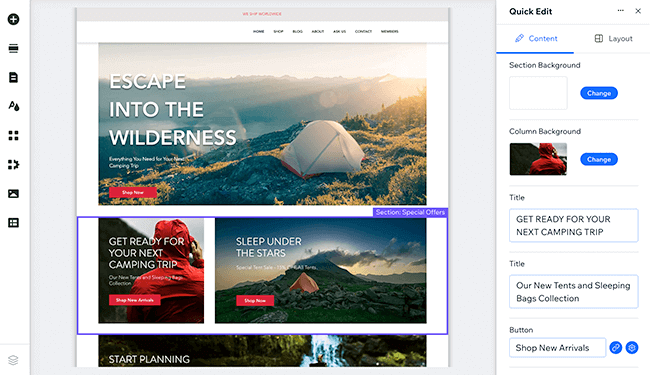Open button settings gear icon

(x=632, y=348)
